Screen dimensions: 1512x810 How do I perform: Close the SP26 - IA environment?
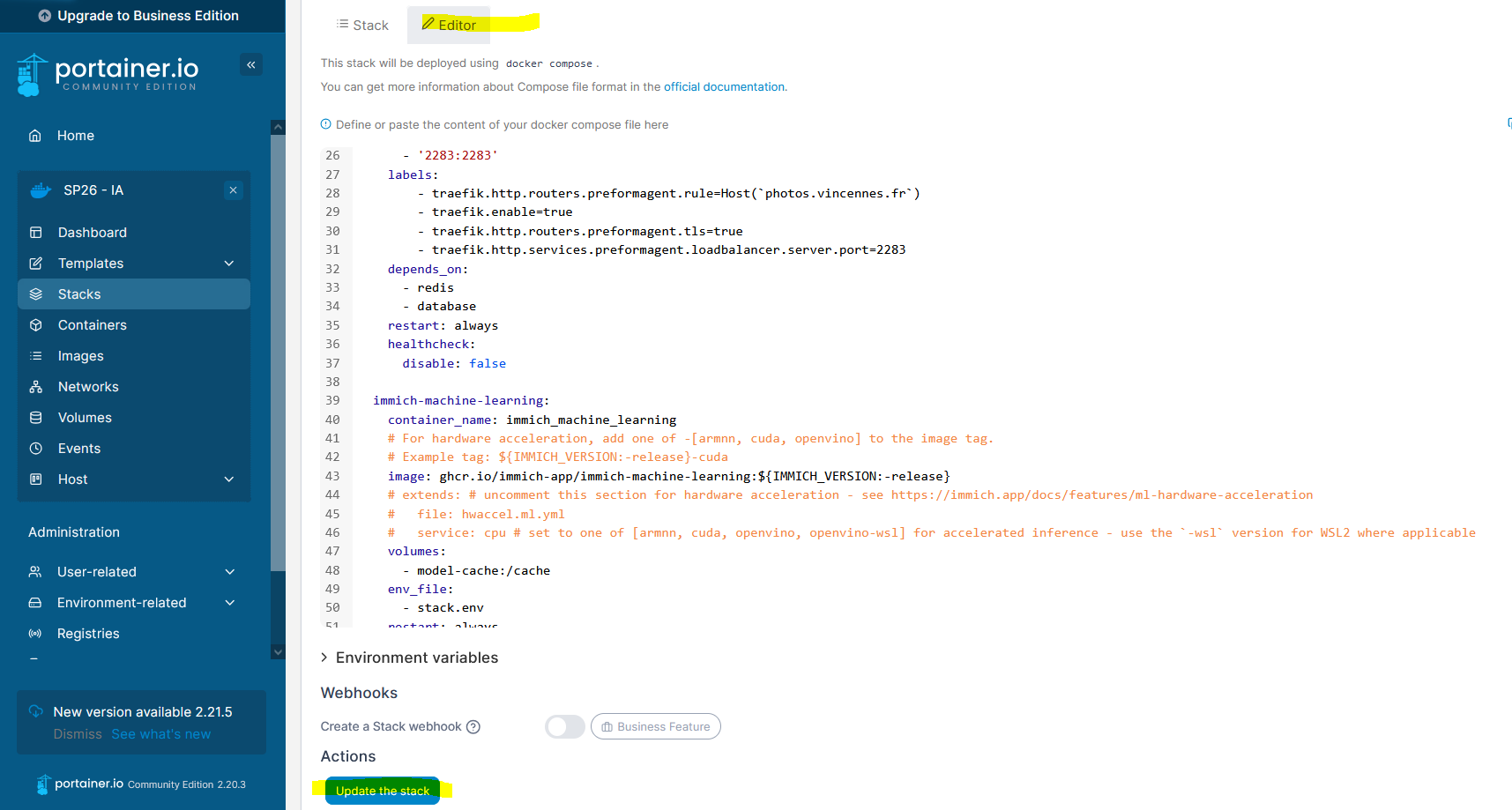(x=233, y=190)
